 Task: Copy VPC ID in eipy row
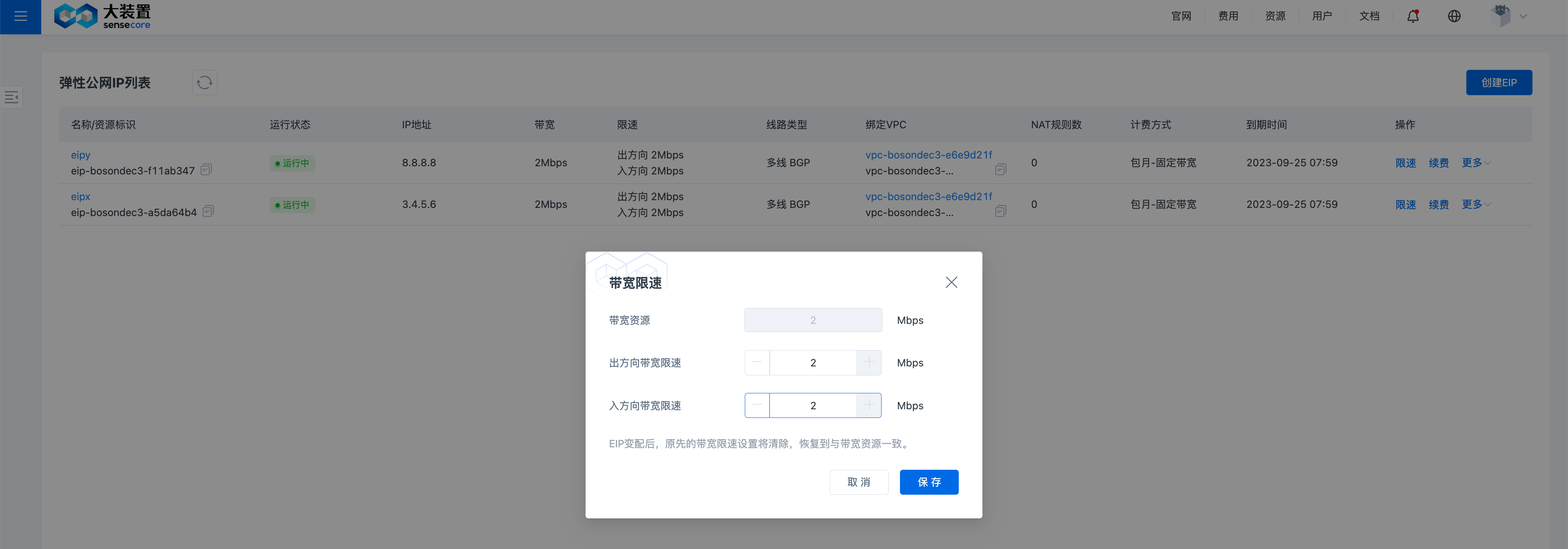[1000, 170]
